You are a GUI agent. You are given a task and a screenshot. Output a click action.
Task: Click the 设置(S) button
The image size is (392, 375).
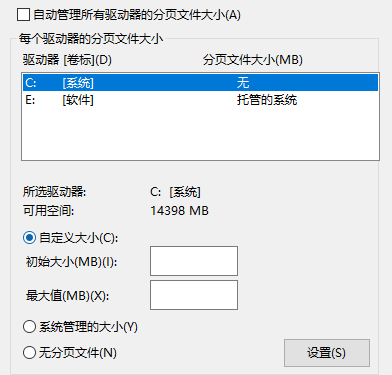coord(327,353)
